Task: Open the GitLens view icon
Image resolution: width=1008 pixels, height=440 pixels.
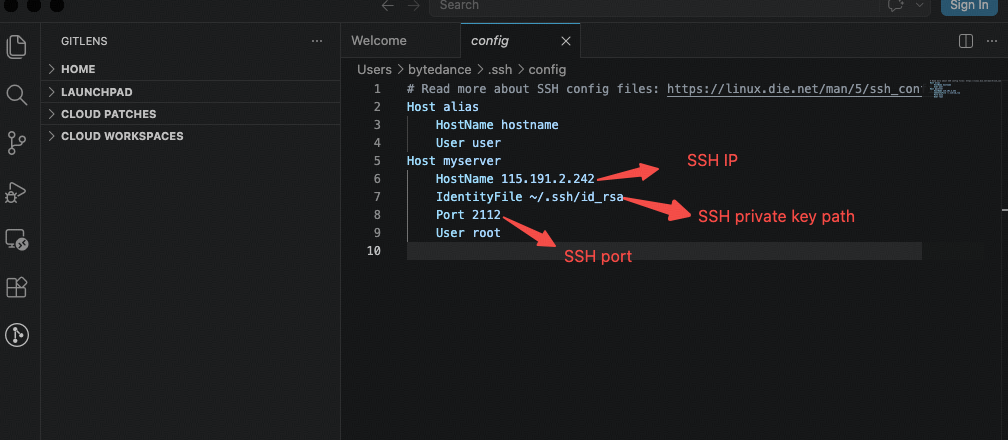Action: pyautogui.click(x=17, y=335)
